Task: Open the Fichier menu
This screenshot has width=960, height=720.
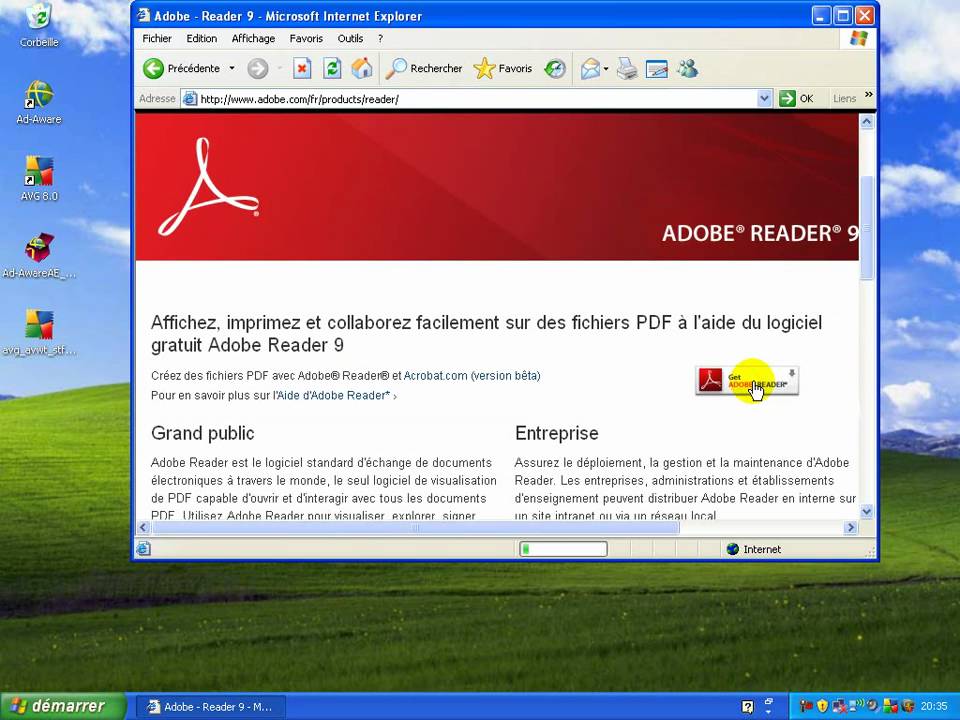Action: coord(157,39)
